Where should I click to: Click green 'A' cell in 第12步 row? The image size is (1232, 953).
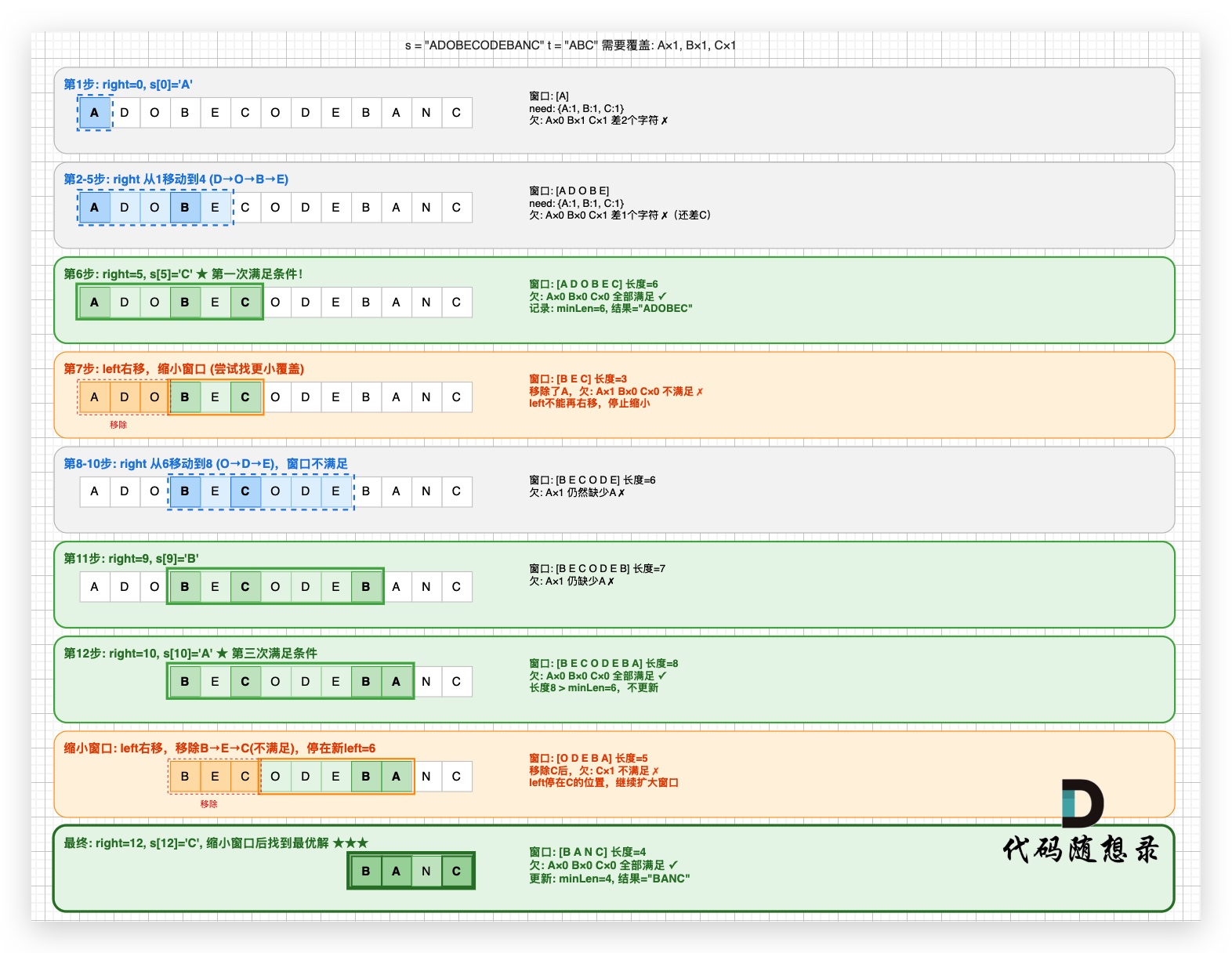tap(396, 682)
